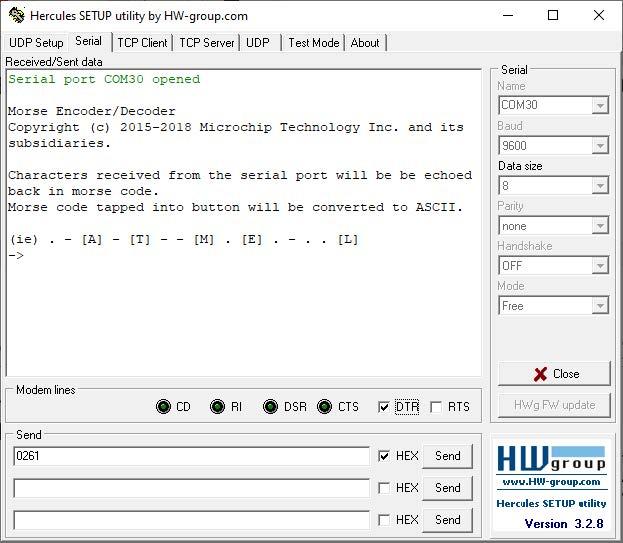Image resolution: width=623 pixels, height=543 pixels.
Task: Click Close to close the serial port
Action: pos(554,373)
